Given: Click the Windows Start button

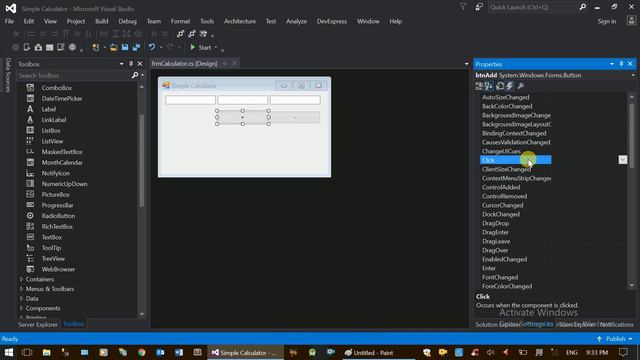Looking at the screenshot, I should pyautogui.click(x=9, y=353).
